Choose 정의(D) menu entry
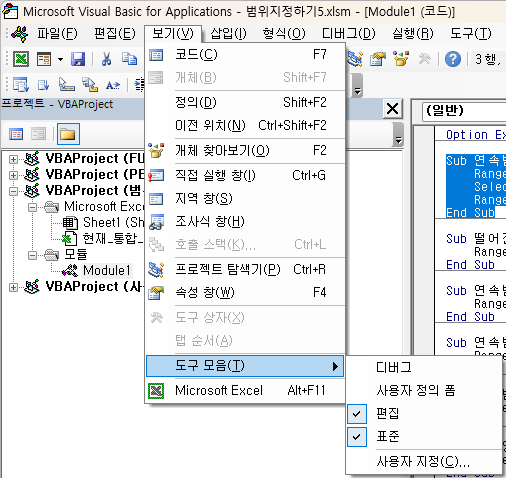Viewport: 506px width, 478px height. pyautogui.click(x=245, y=102)
